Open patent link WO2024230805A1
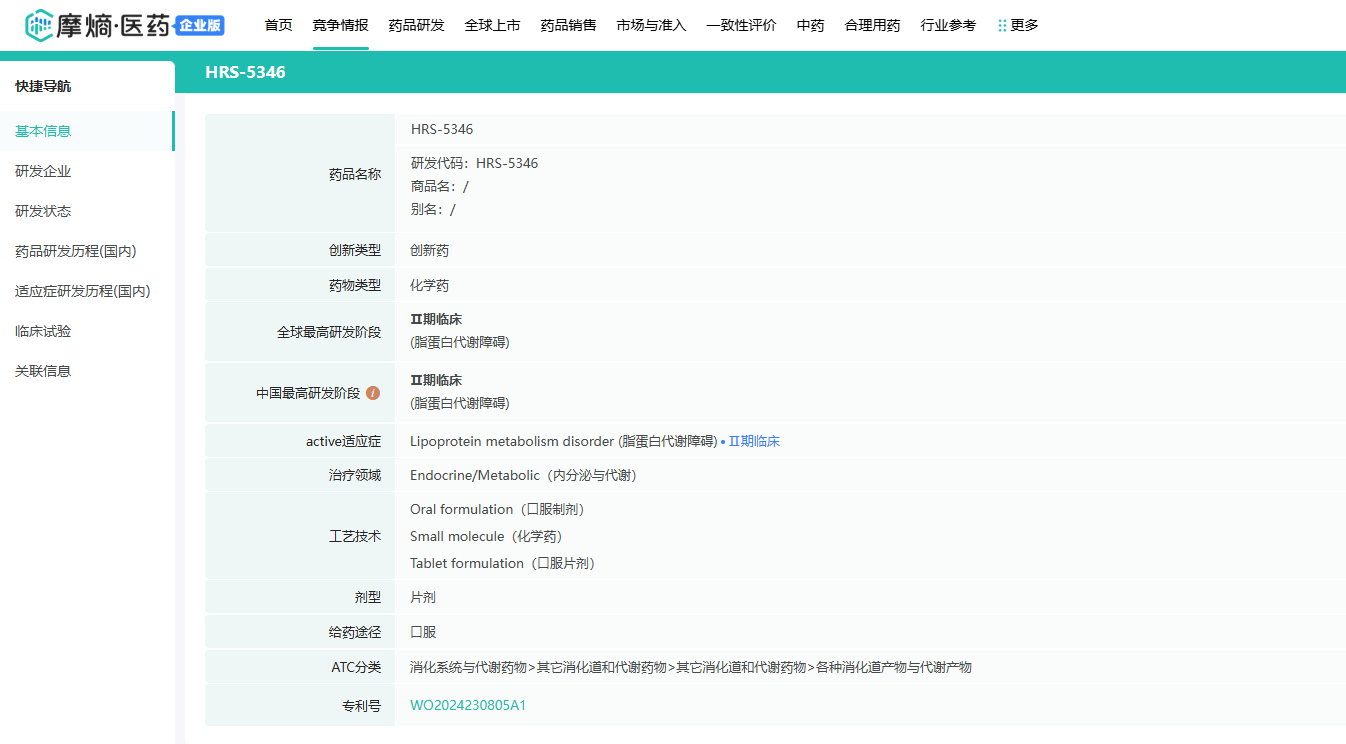Image resolution: width=1346 pixels, height=744 pixels. click(467, 705)
